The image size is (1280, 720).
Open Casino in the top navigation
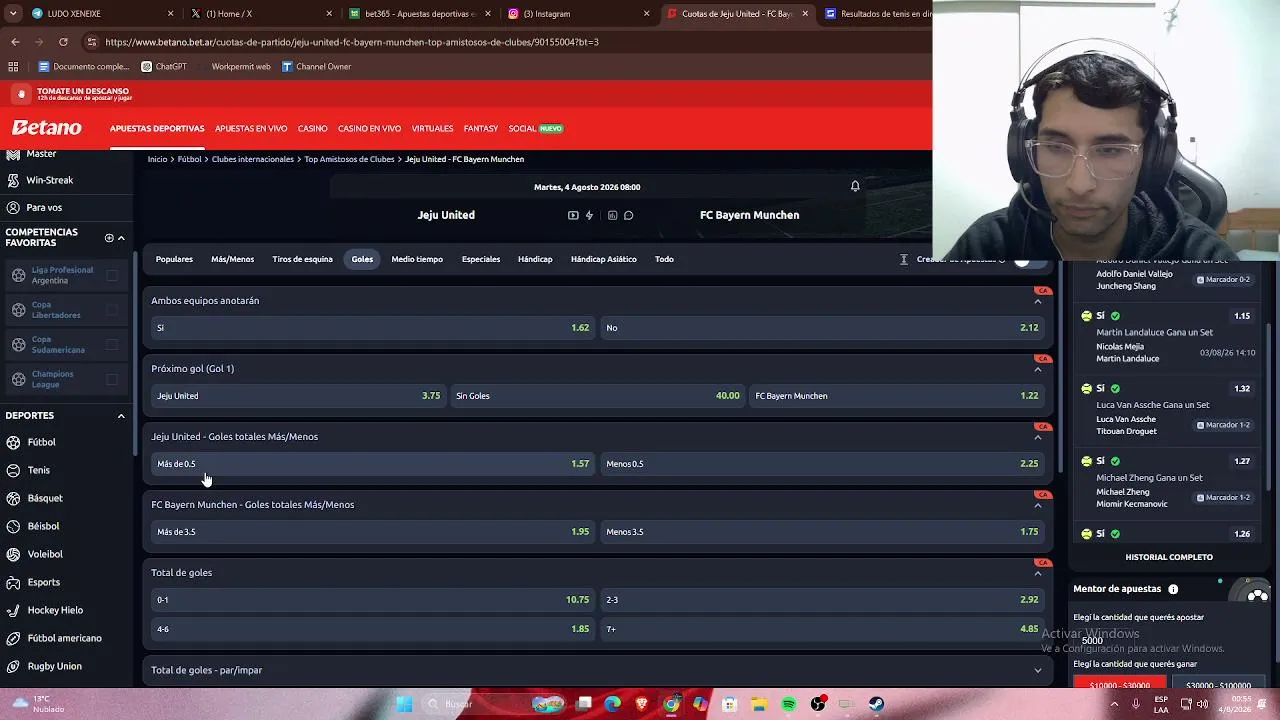[312, 128]
